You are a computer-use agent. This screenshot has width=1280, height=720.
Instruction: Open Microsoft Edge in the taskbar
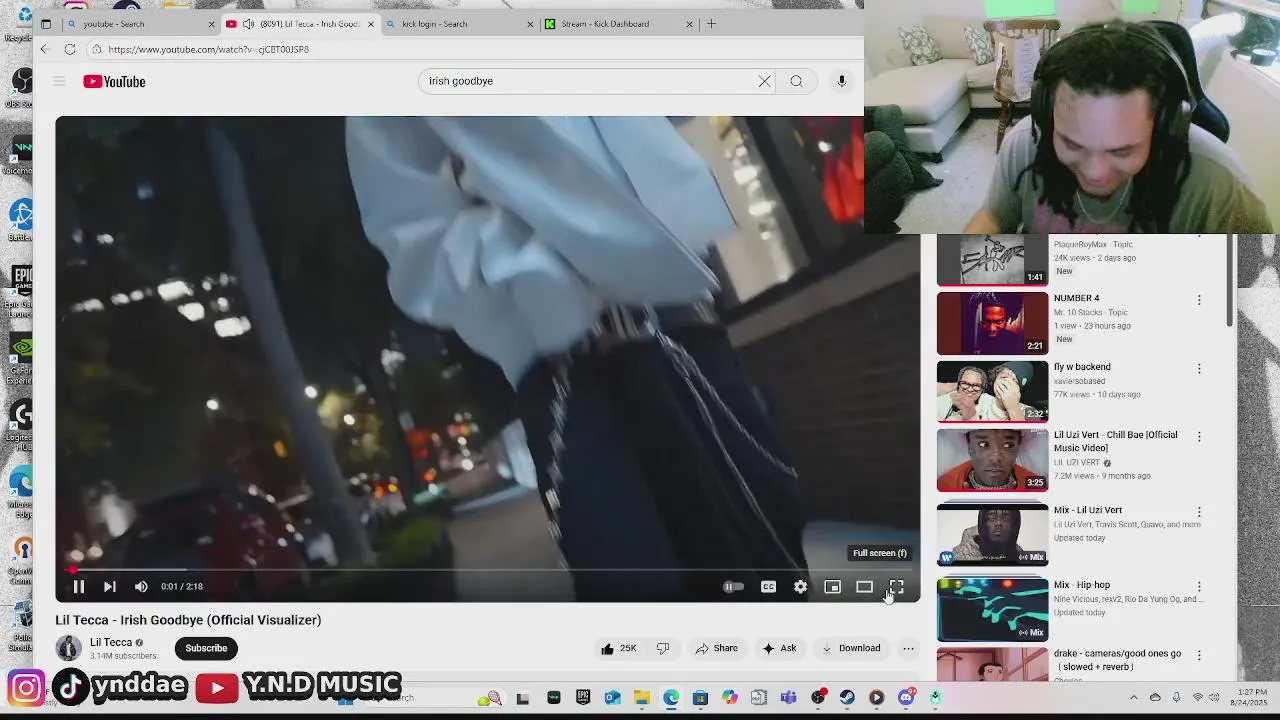tap(671, 698)
